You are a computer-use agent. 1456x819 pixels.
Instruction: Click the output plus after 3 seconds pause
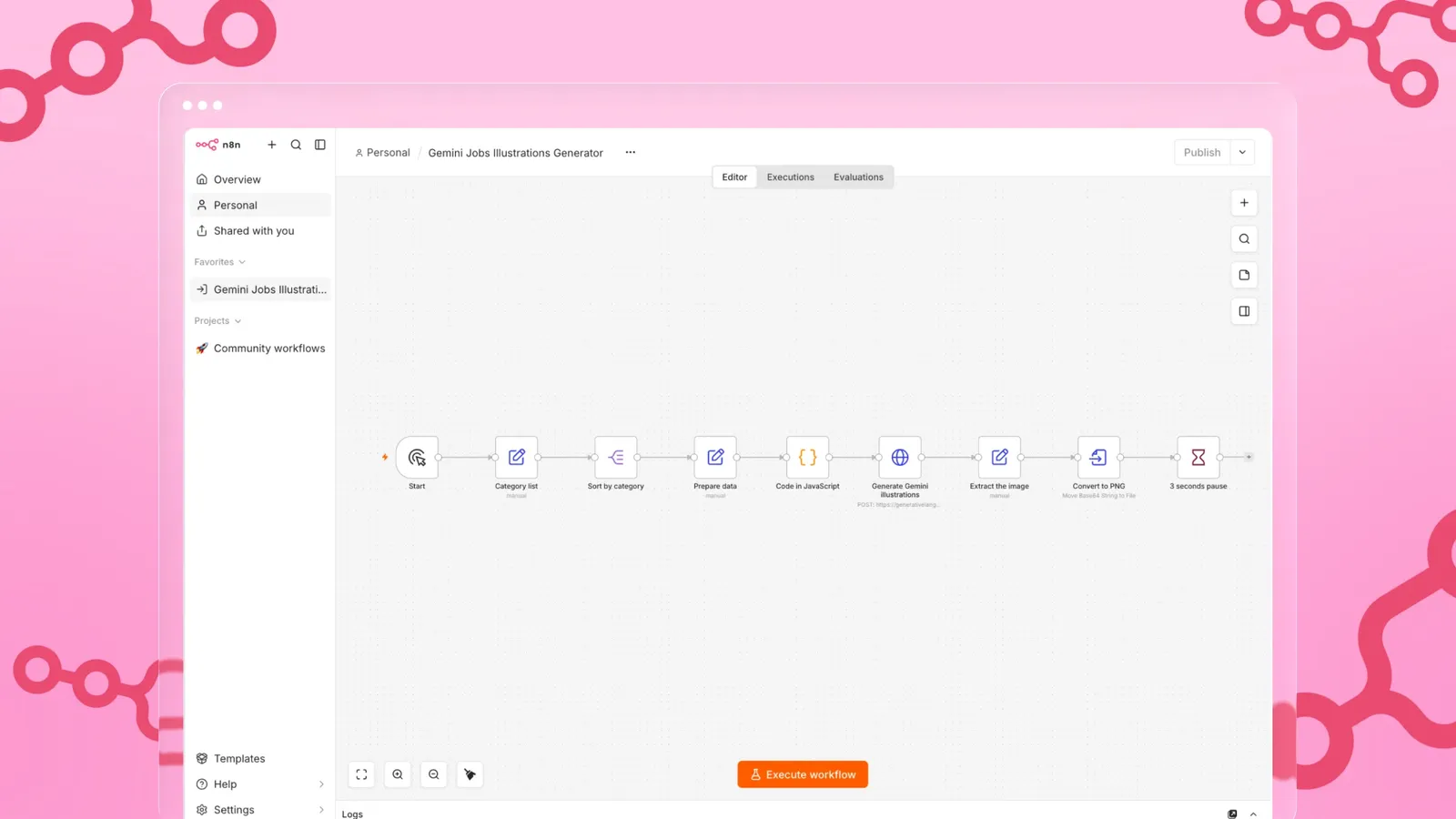pos(1249,457)
